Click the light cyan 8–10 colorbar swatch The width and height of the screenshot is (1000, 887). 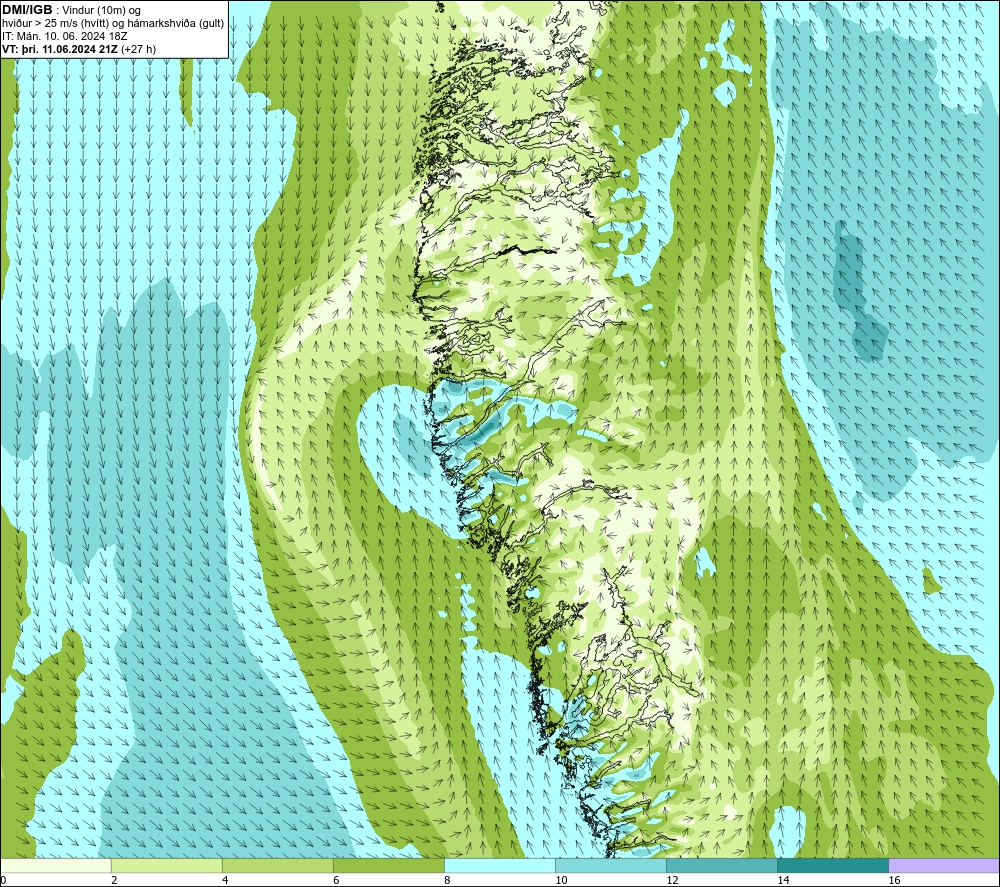tap(500, 865)
